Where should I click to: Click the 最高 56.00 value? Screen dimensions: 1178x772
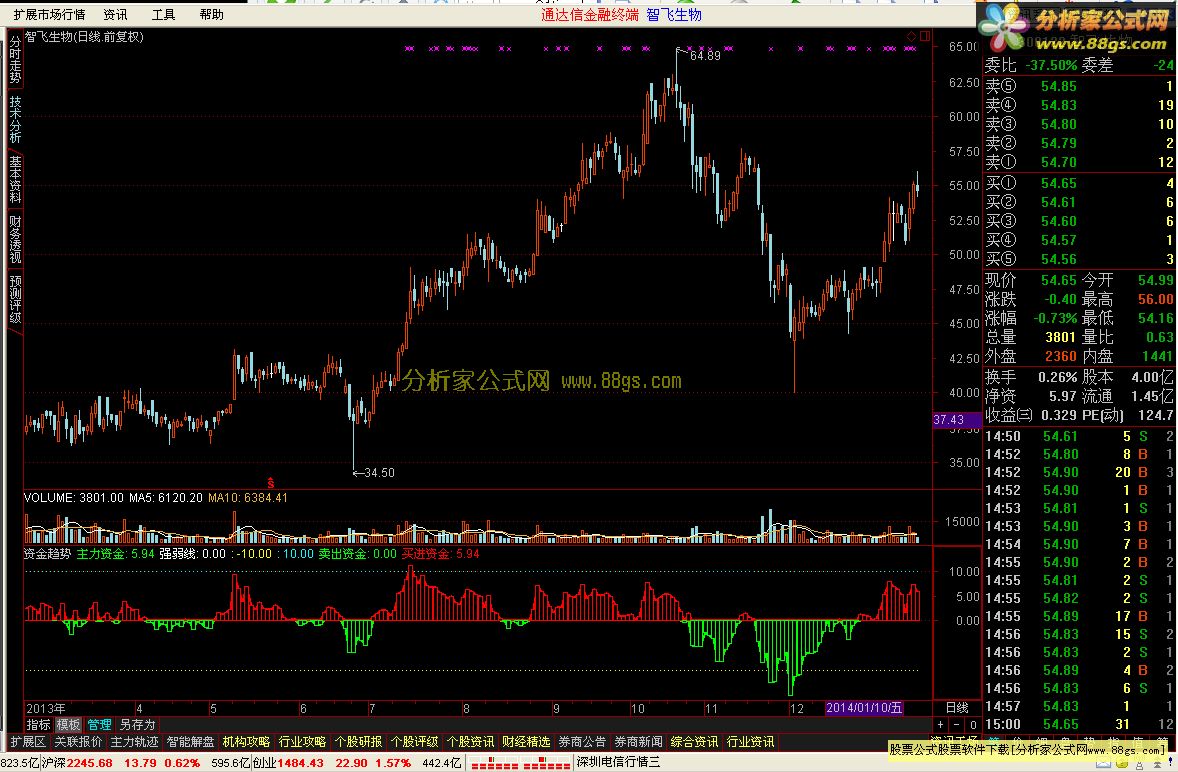1155,299
